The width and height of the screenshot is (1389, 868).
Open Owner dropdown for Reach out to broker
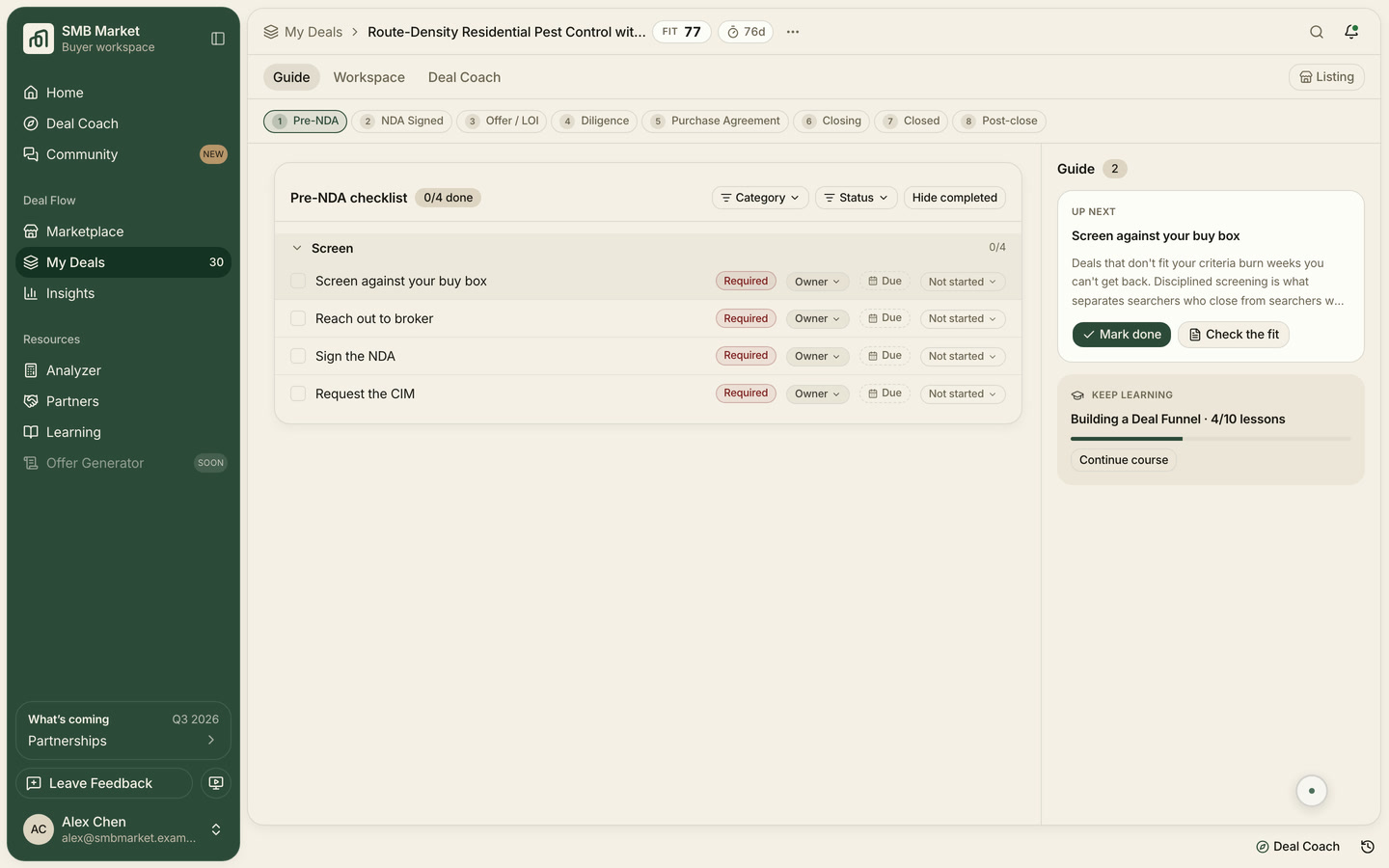point(817,319)
